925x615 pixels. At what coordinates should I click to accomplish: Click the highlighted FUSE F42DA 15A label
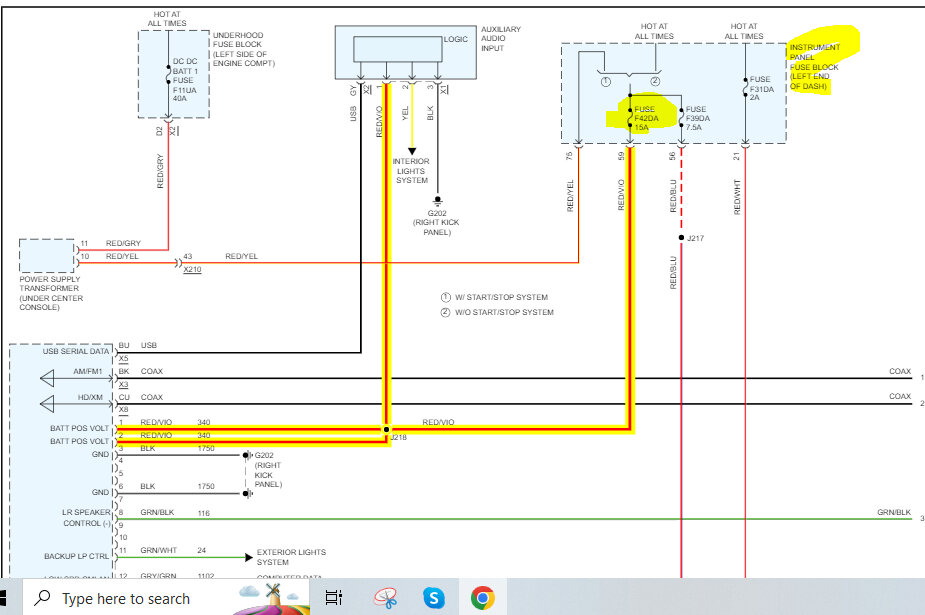tap(645, 118)
